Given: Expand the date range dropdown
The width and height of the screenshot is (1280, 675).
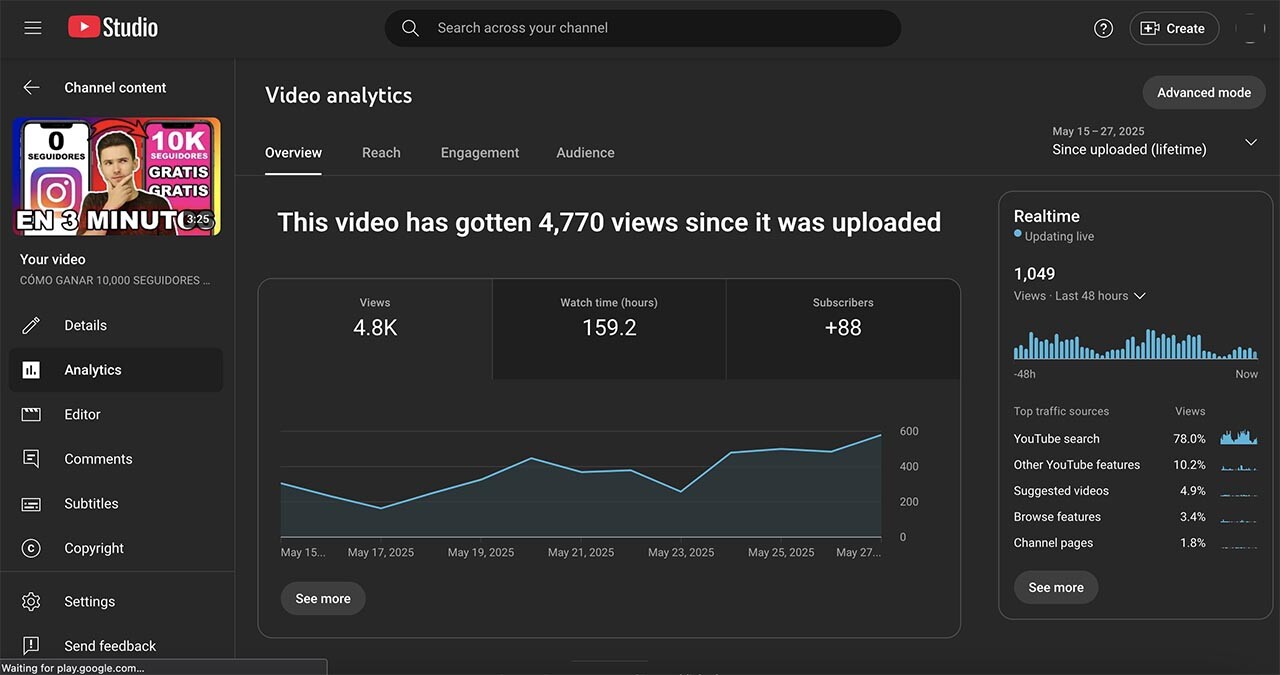Looking at the screenshot, I should point(1250,142).
